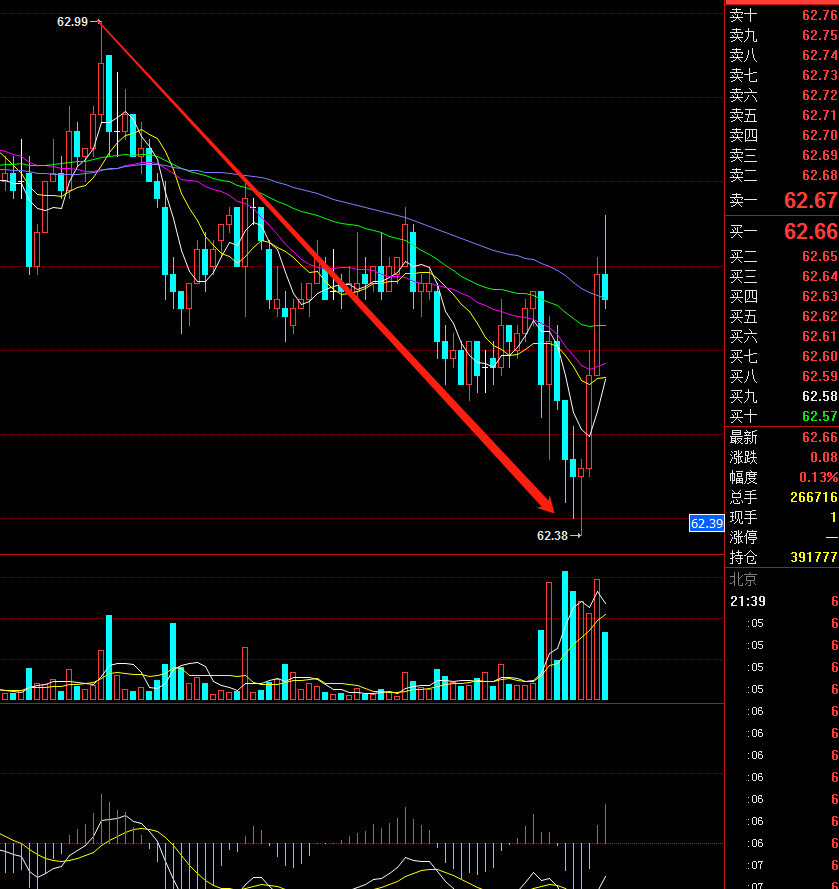Click the 卖九 label

click(x=743, y=35)
